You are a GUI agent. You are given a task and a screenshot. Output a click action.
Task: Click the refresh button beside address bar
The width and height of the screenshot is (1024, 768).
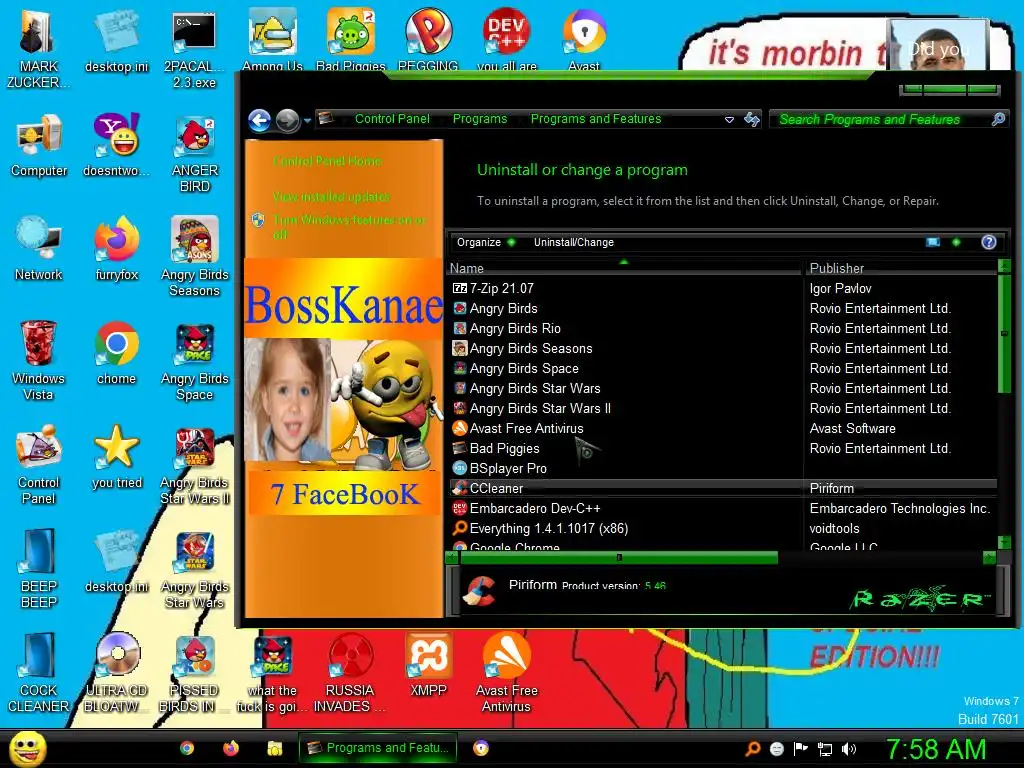[x=752, y=120]
